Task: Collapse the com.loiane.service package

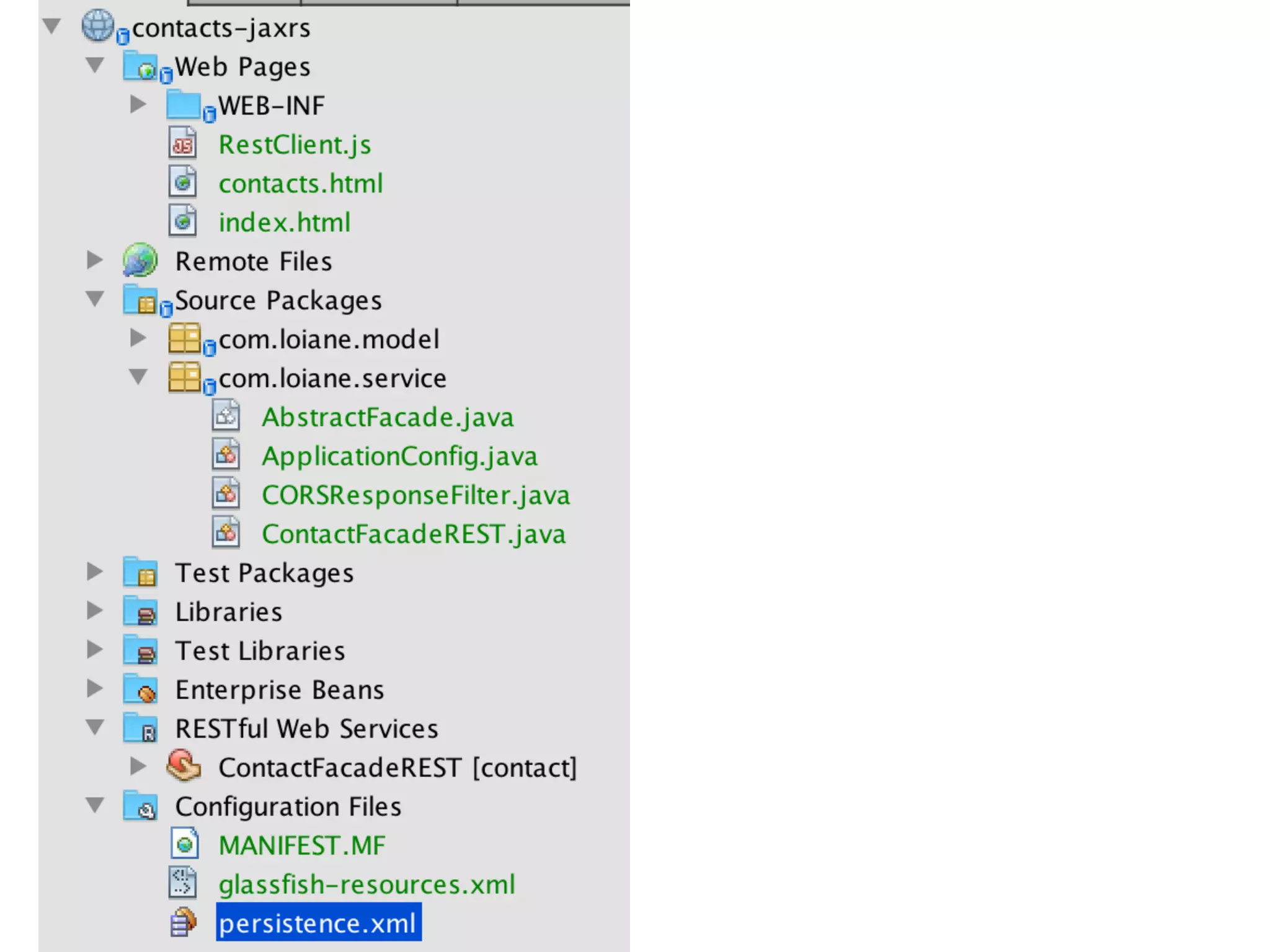Action: pos(138,377)
